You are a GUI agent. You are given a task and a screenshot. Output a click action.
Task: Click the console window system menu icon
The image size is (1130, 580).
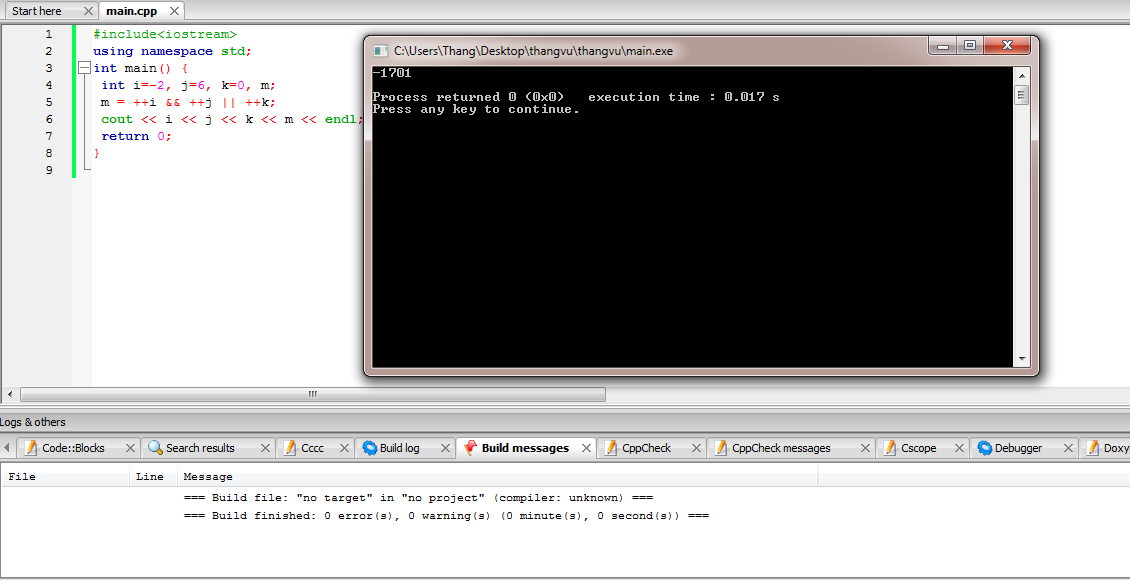380,50
